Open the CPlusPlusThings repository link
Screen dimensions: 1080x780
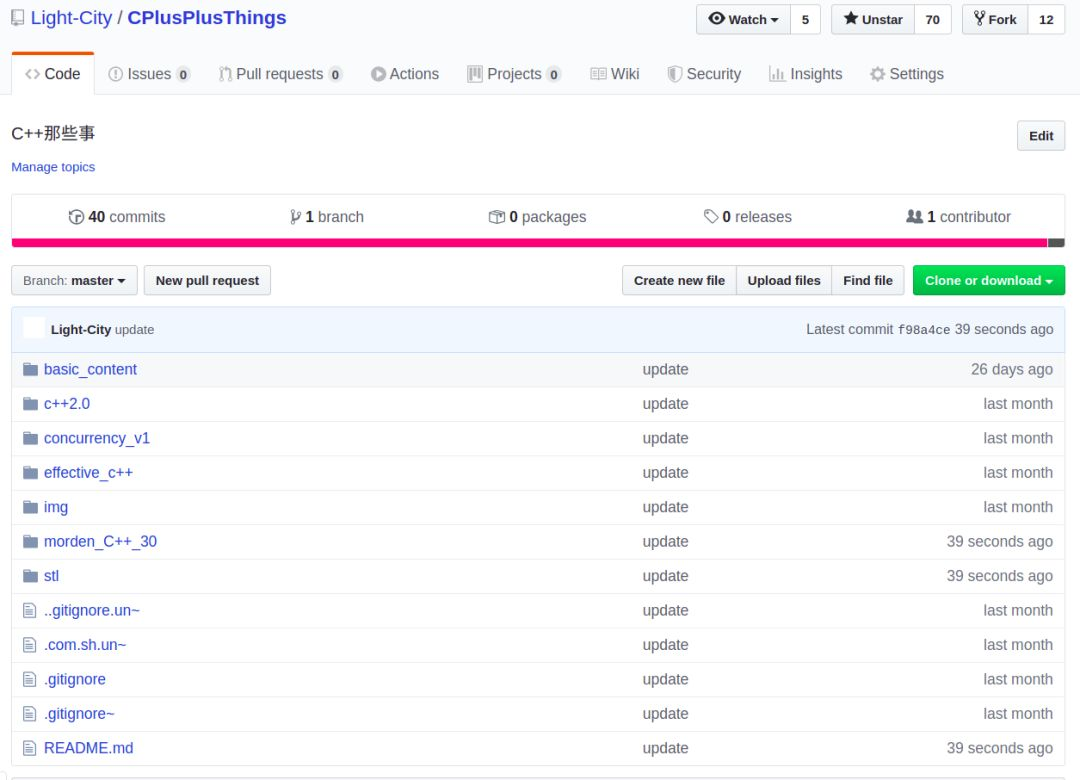point(207,18)
